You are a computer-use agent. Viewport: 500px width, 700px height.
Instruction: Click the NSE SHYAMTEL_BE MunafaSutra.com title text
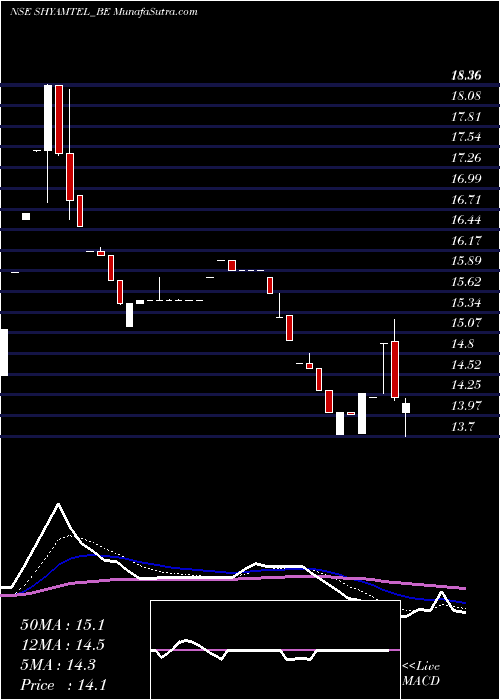pyautogui.click(x=104, y=12)
